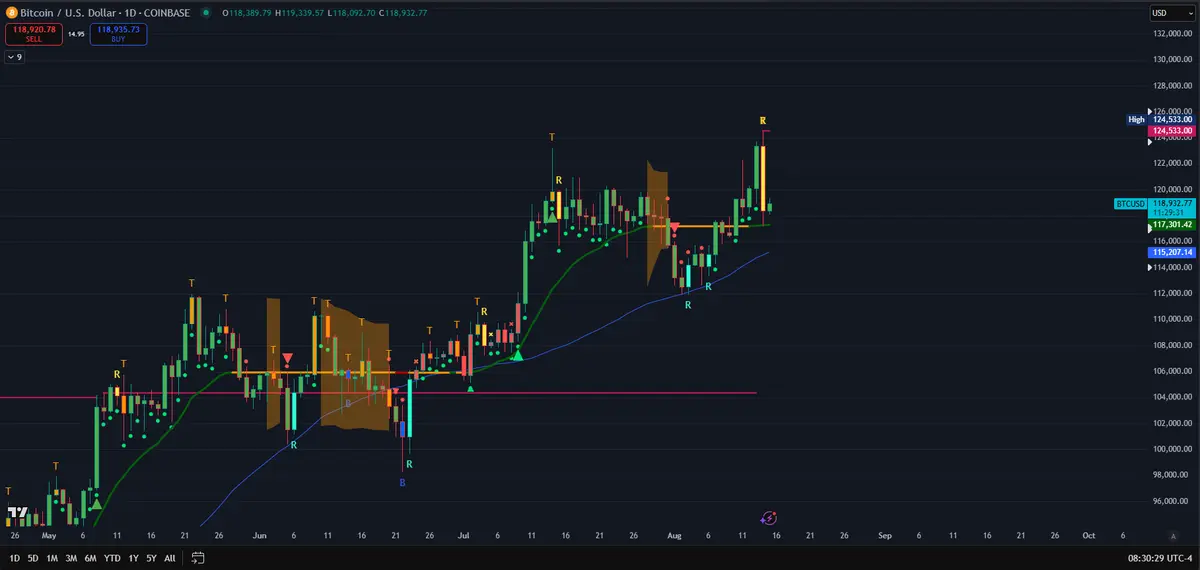The width and height of the screenshot is (1200, 570).
Task: Select the YTD time range
Action: pos(112,558)
